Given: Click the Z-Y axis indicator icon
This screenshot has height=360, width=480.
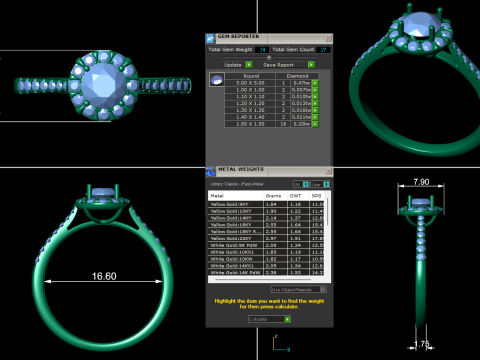Looking at the screenshot, I should click(281, 343).
